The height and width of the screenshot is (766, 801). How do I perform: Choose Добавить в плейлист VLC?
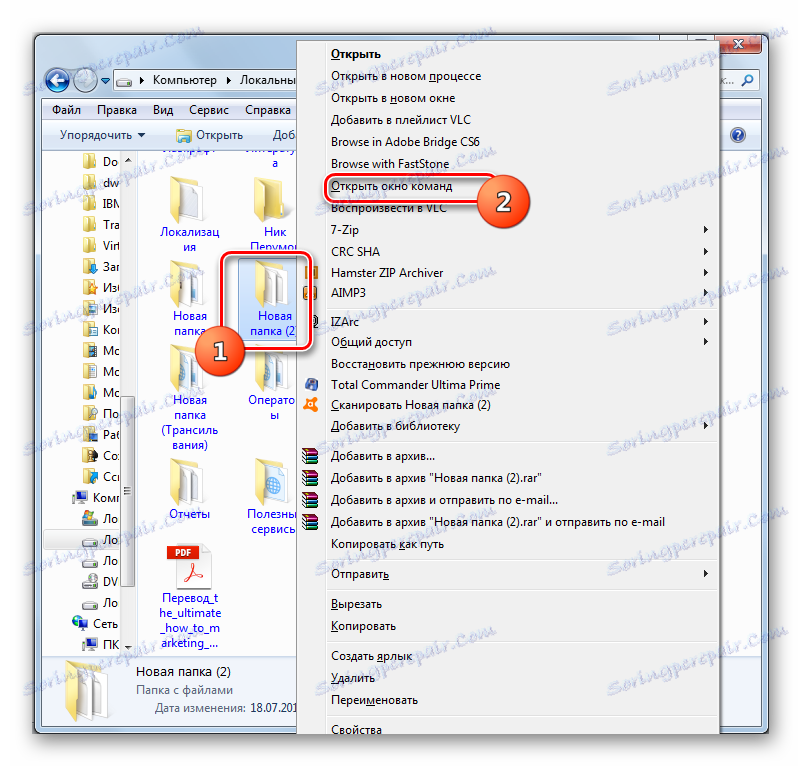(x=400, y=120)
